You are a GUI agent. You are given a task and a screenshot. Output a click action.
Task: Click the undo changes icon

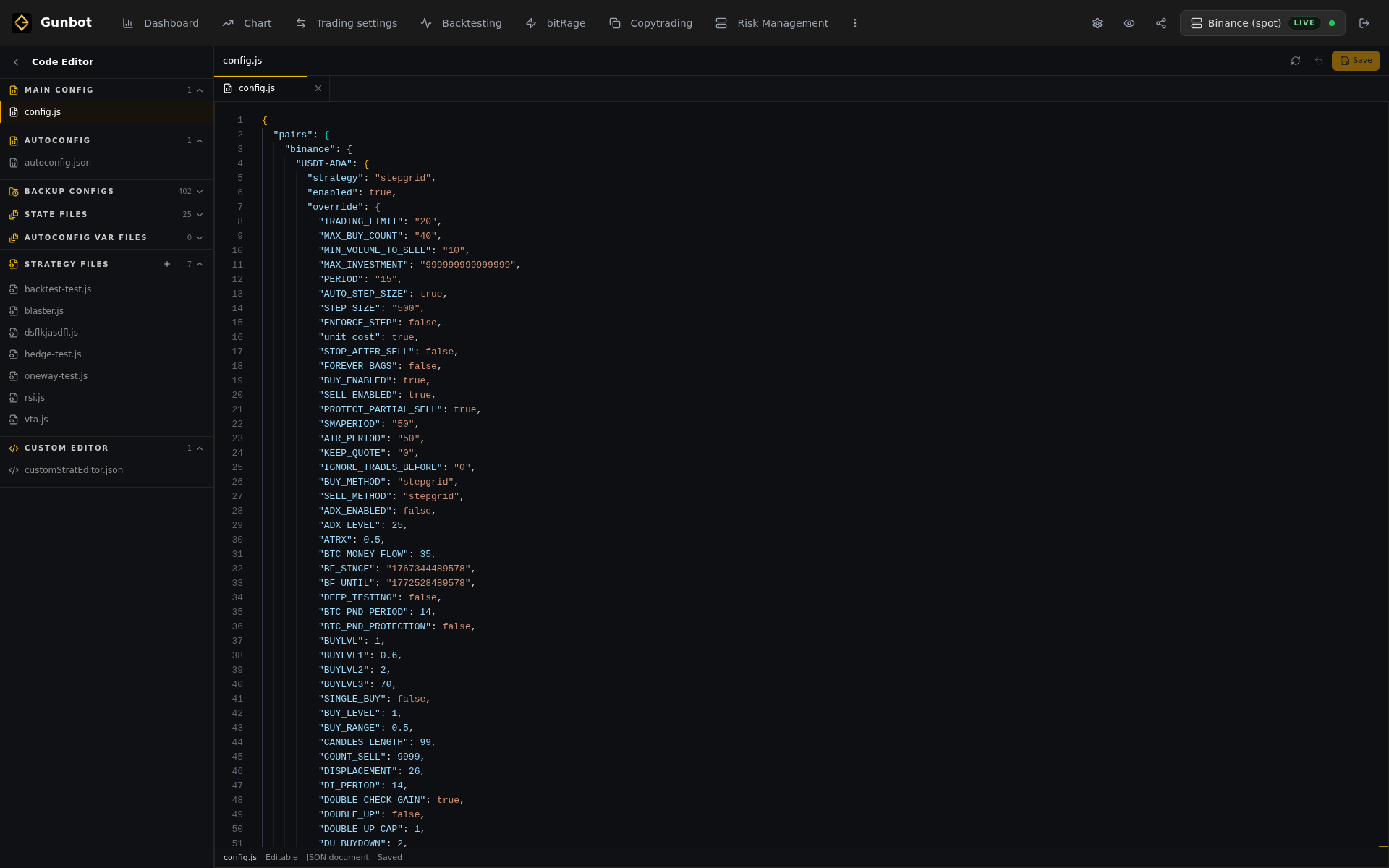click(1319, 61)
